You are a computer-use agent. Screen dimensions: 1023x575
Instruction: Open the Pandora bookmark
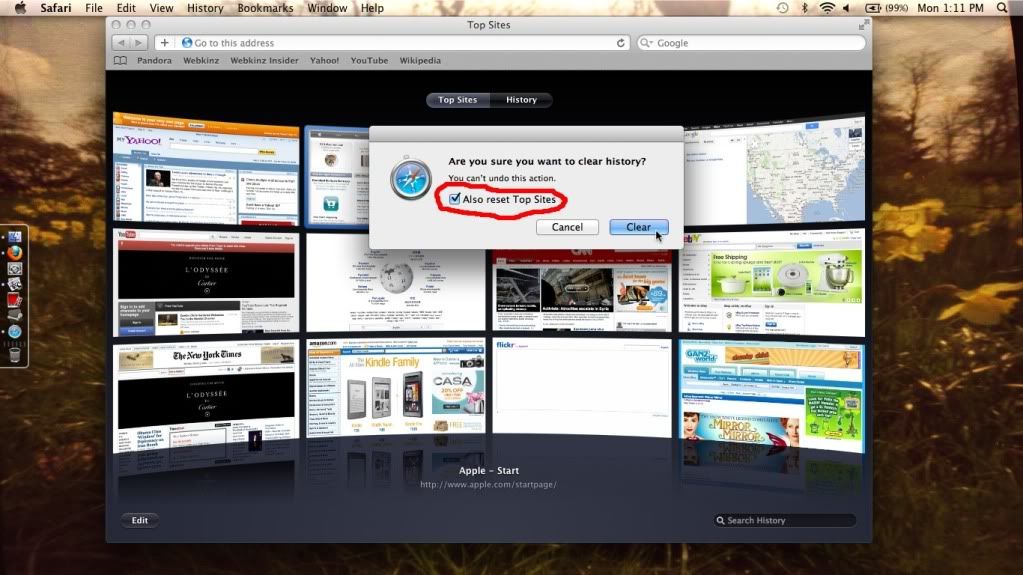click(155, 60)
